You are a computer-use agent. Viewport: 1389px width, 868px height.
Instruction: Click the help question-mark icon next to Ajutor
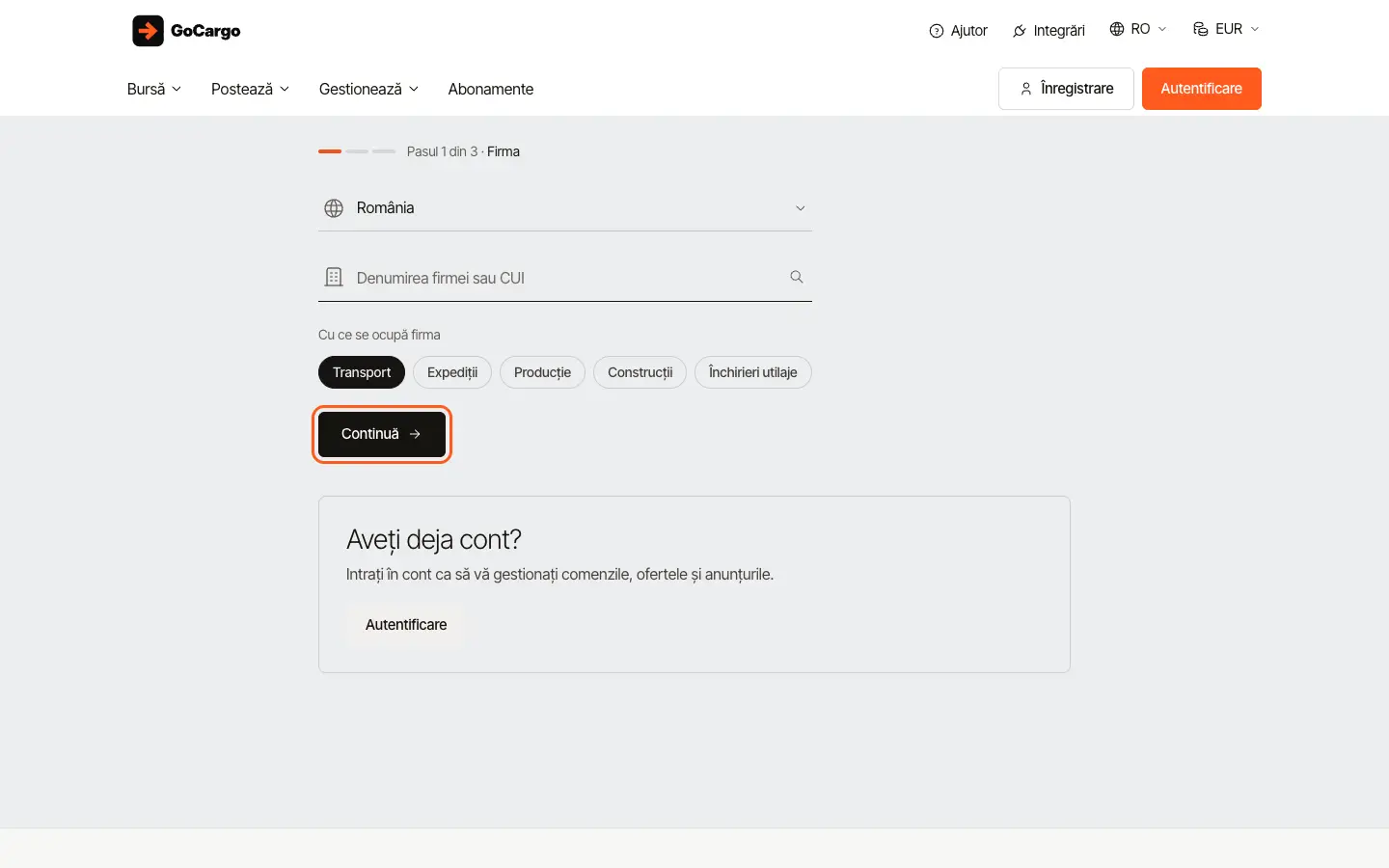(x=936, y=31)
